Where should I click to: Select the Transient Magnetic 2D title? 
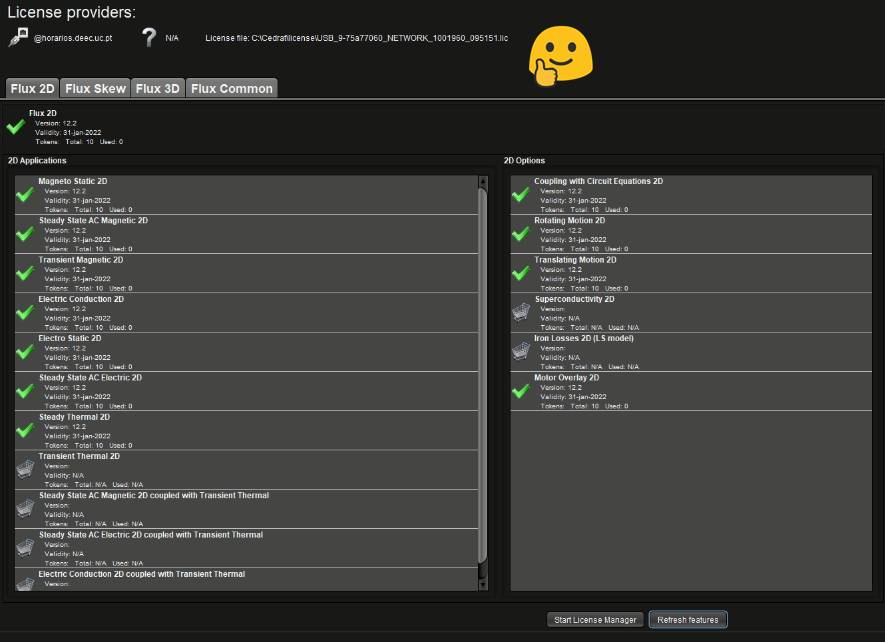[x=81, y=260]
